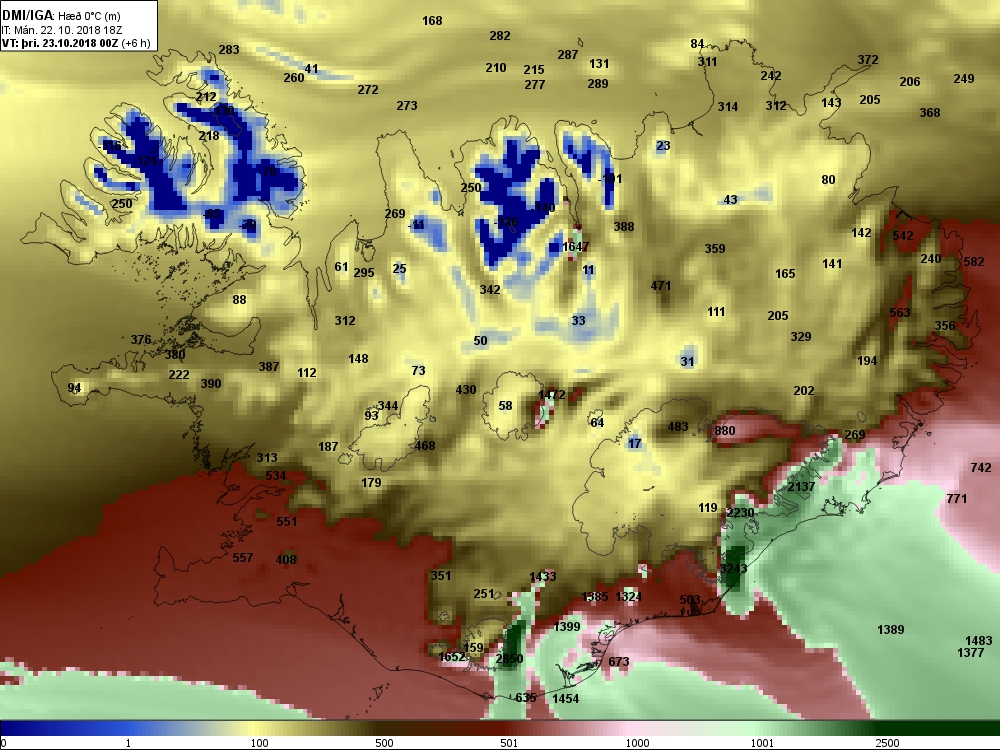Viewport: 1000px width, 750px height.
Task: Click the number 94 on western peninsula
Action: [x=75, y=388]
